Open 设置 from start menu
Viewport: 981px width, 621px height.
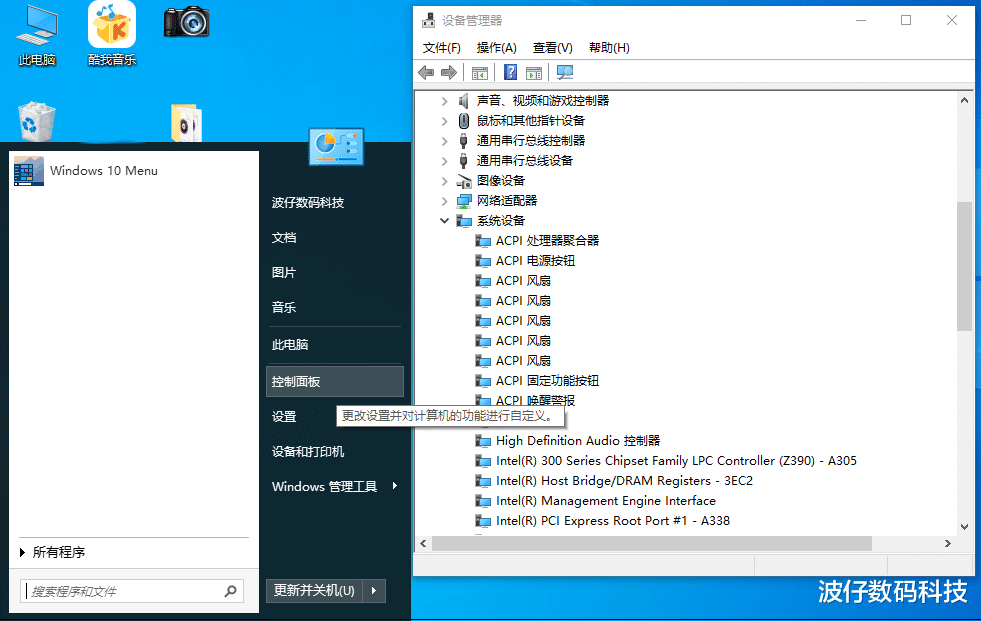pos(284,417)
